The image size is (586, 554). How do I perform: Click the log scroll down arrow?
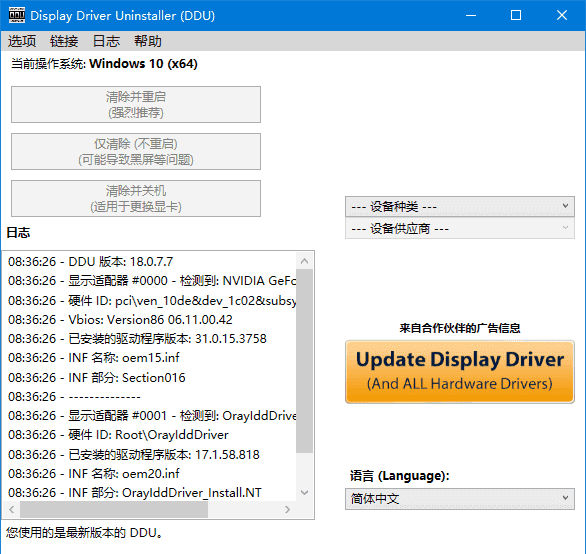(x=305, y=492)
